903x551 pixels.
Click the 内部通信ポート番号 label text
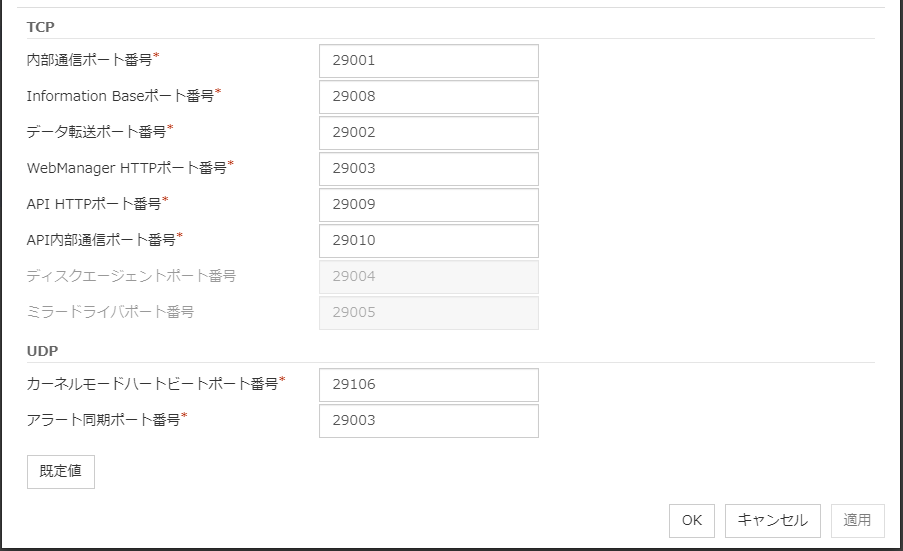tap(89, 60)
